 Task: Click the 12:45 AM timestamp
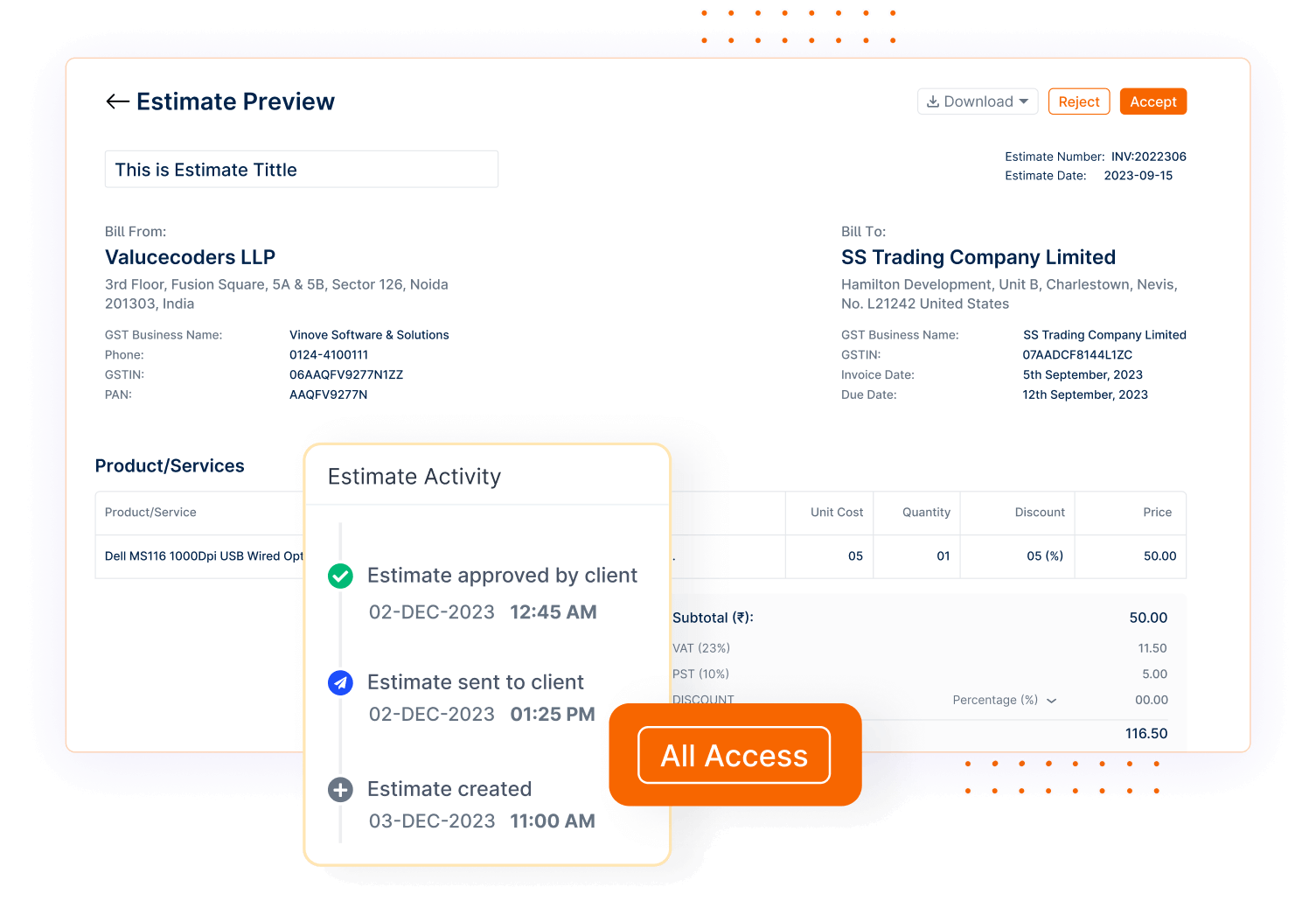click(554, 612)
